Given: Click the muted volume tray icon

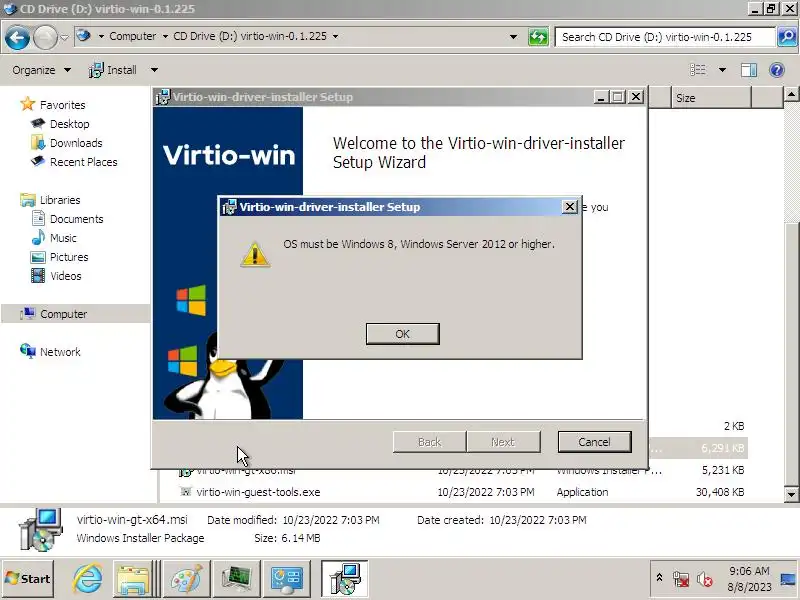Looking at the screenshot, I should 705,579.
